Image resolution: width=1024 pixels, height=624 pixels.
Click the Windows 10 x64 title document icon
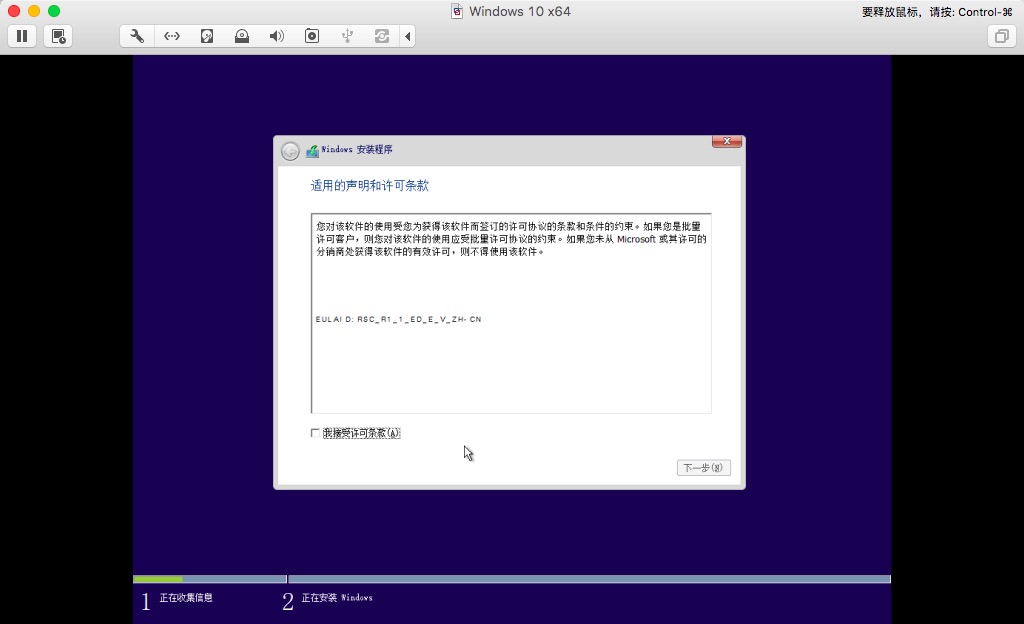[457, 11]
